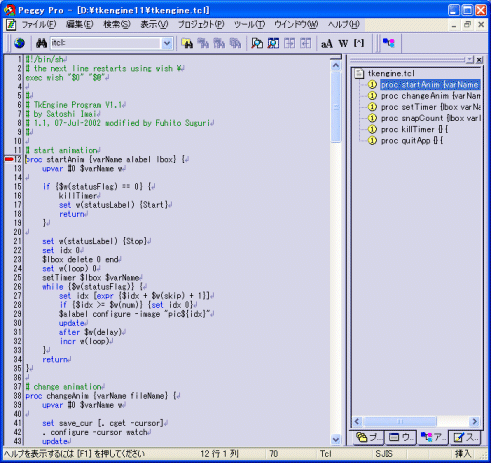The width and height of the screenshot is (491, 463).
Task: Toggle the W whole-word search option
Action: click(343, 43)
